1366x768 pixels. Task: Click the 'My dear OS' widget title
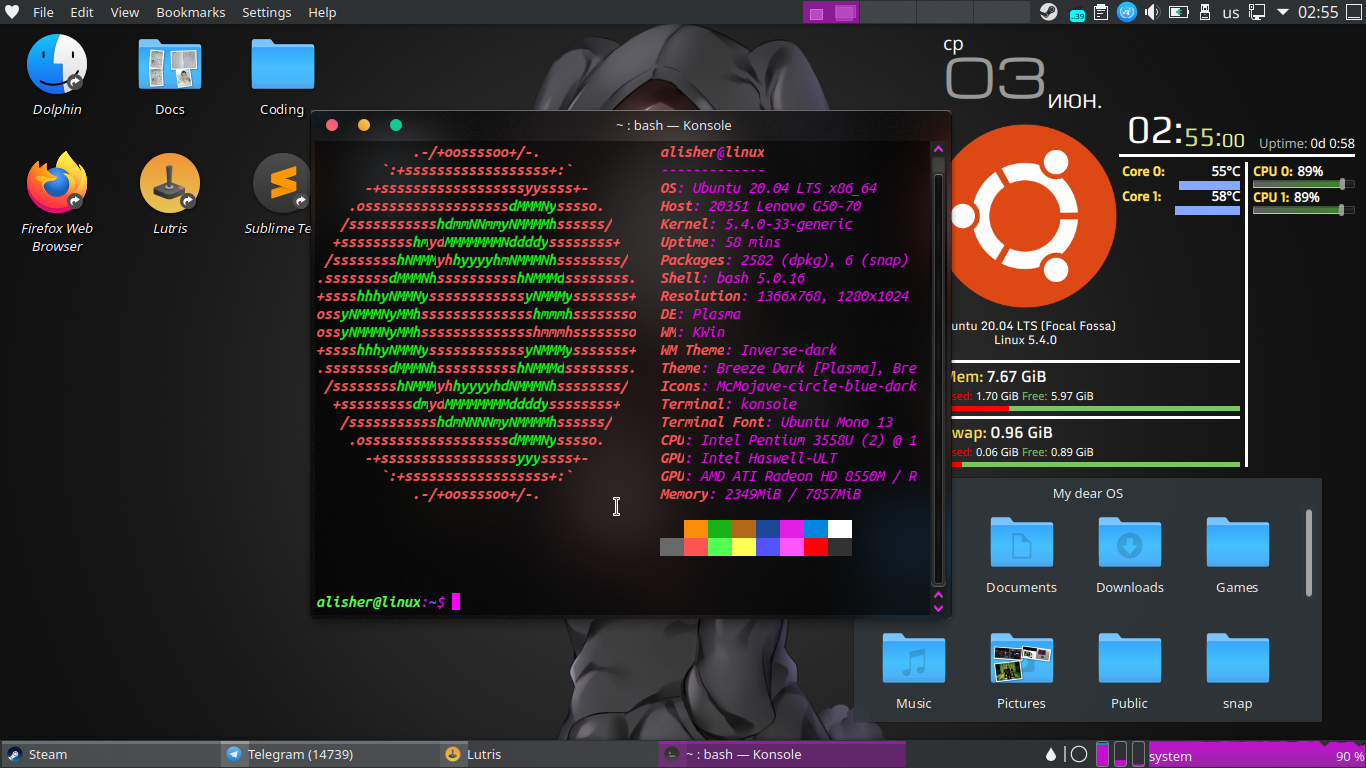click(1088, 493)
